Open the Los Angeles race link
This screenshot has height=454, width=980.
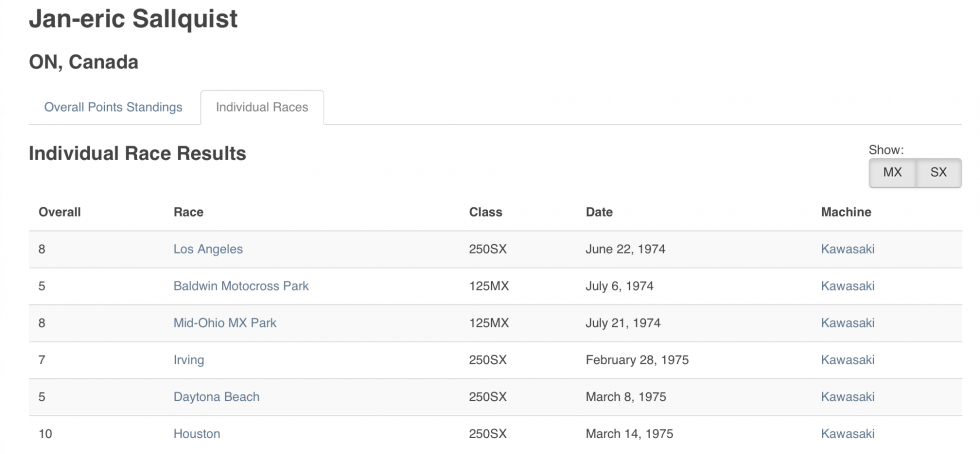point(208,249)
